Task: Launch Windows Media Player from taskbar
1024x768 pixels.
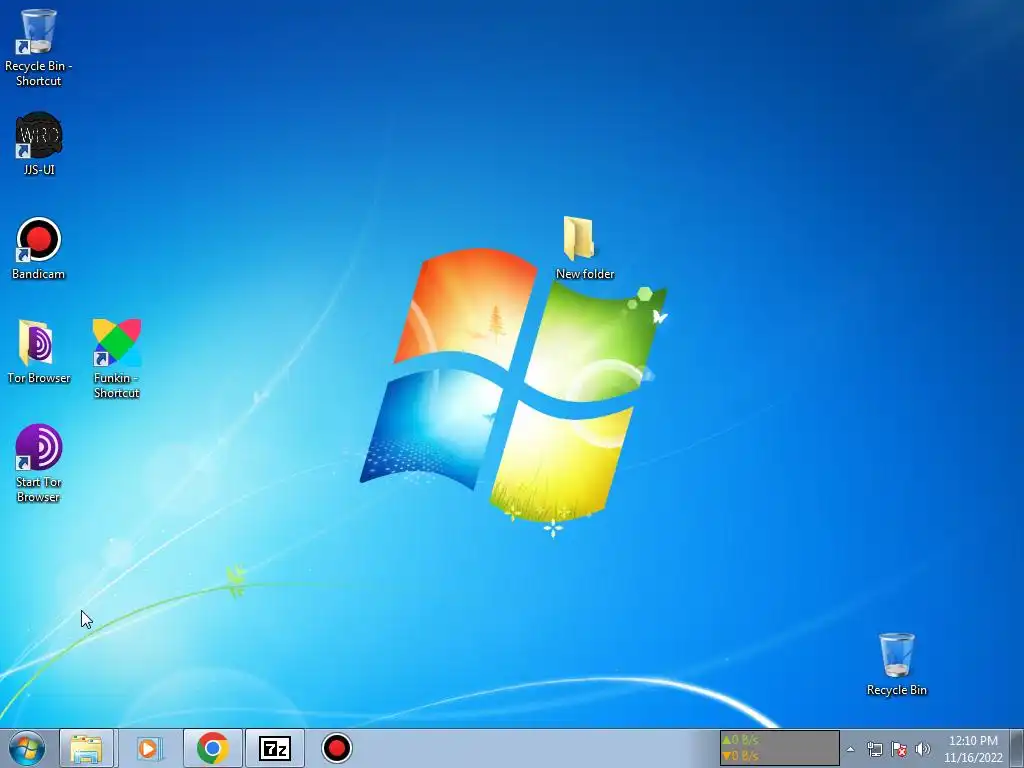Action: pos(149,748)
